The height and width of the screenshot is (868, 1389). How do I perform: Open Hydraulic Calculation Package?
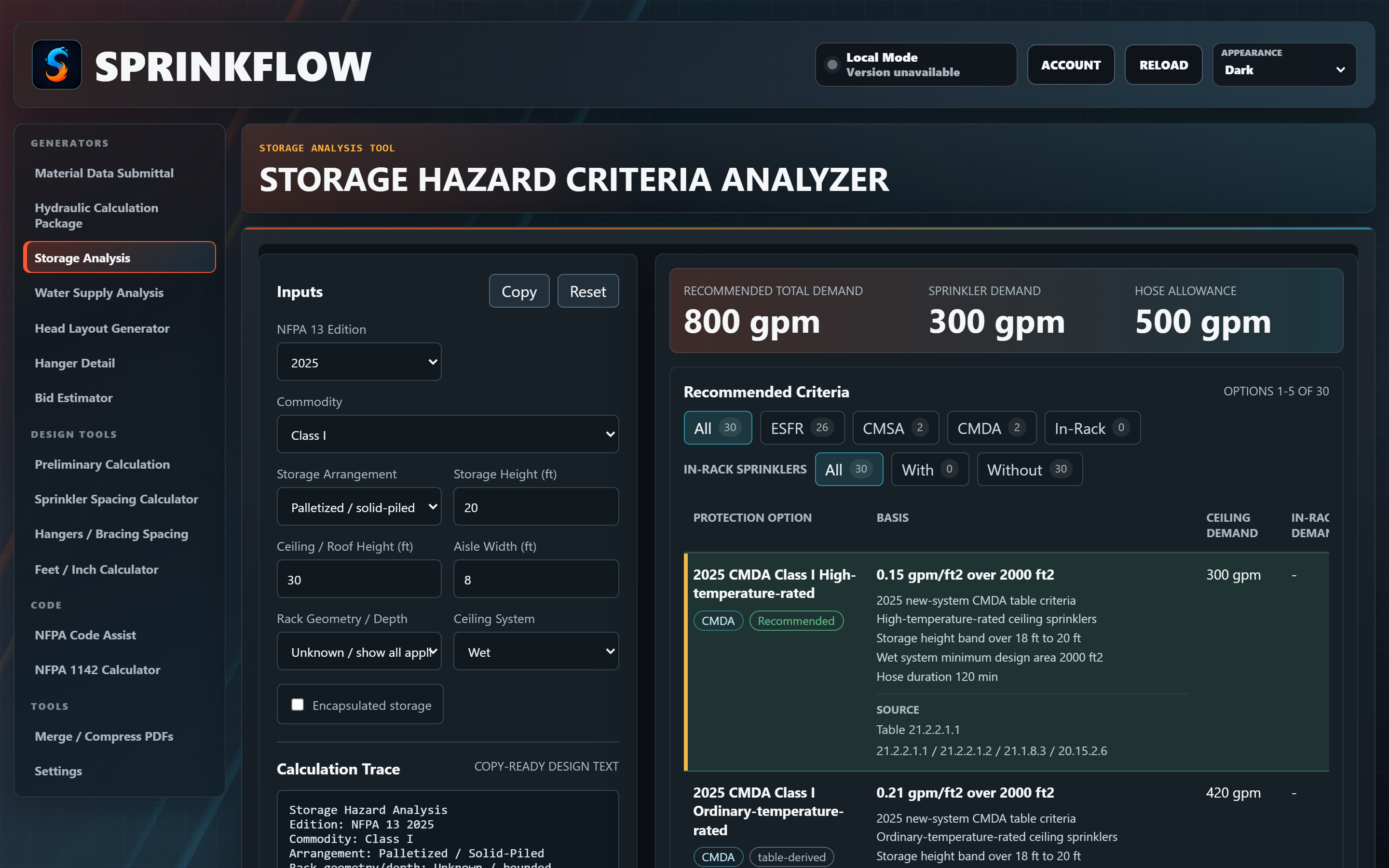tap(120, 215)
